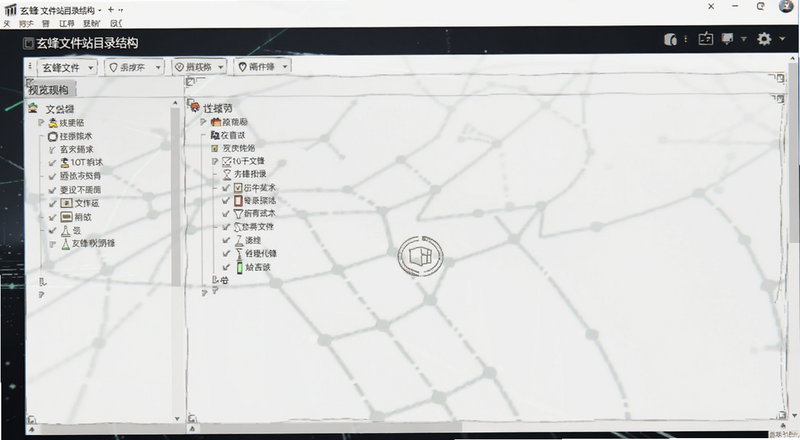
Task: Click the round ring icon in left tree
Action: (53, 136)
